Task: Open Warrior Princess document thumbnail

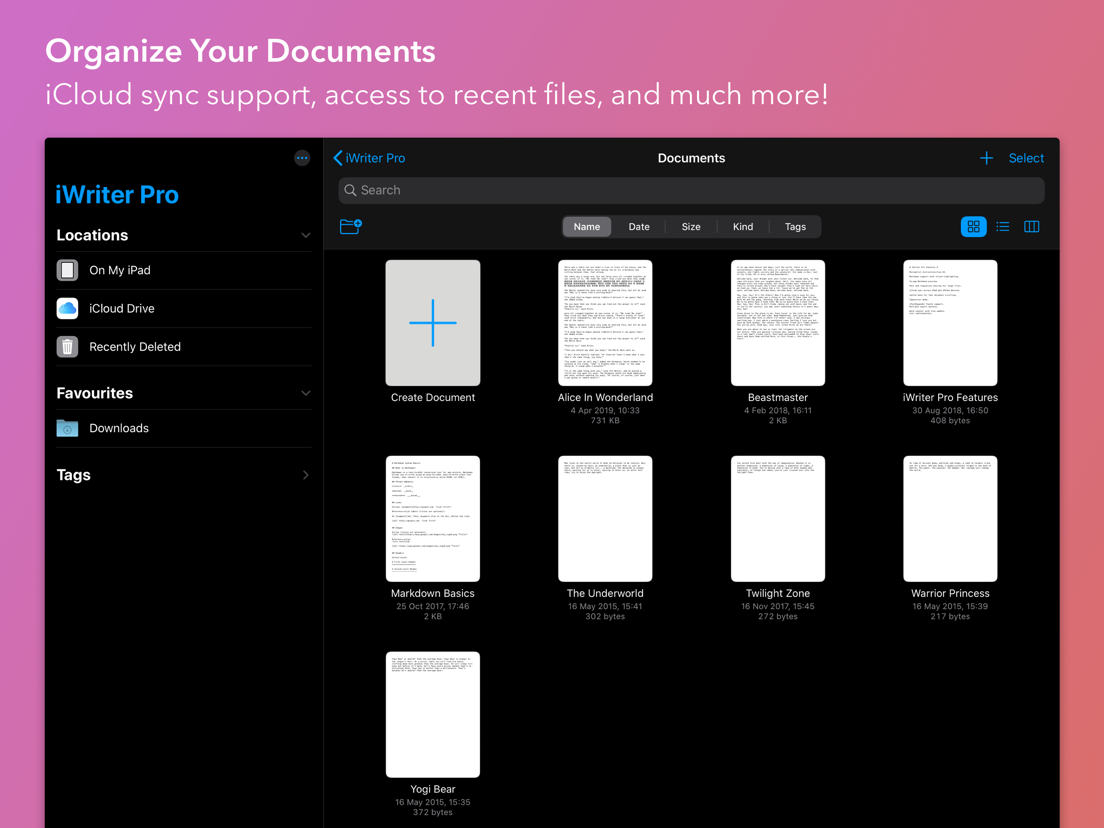Action: (x=951, y=519)
